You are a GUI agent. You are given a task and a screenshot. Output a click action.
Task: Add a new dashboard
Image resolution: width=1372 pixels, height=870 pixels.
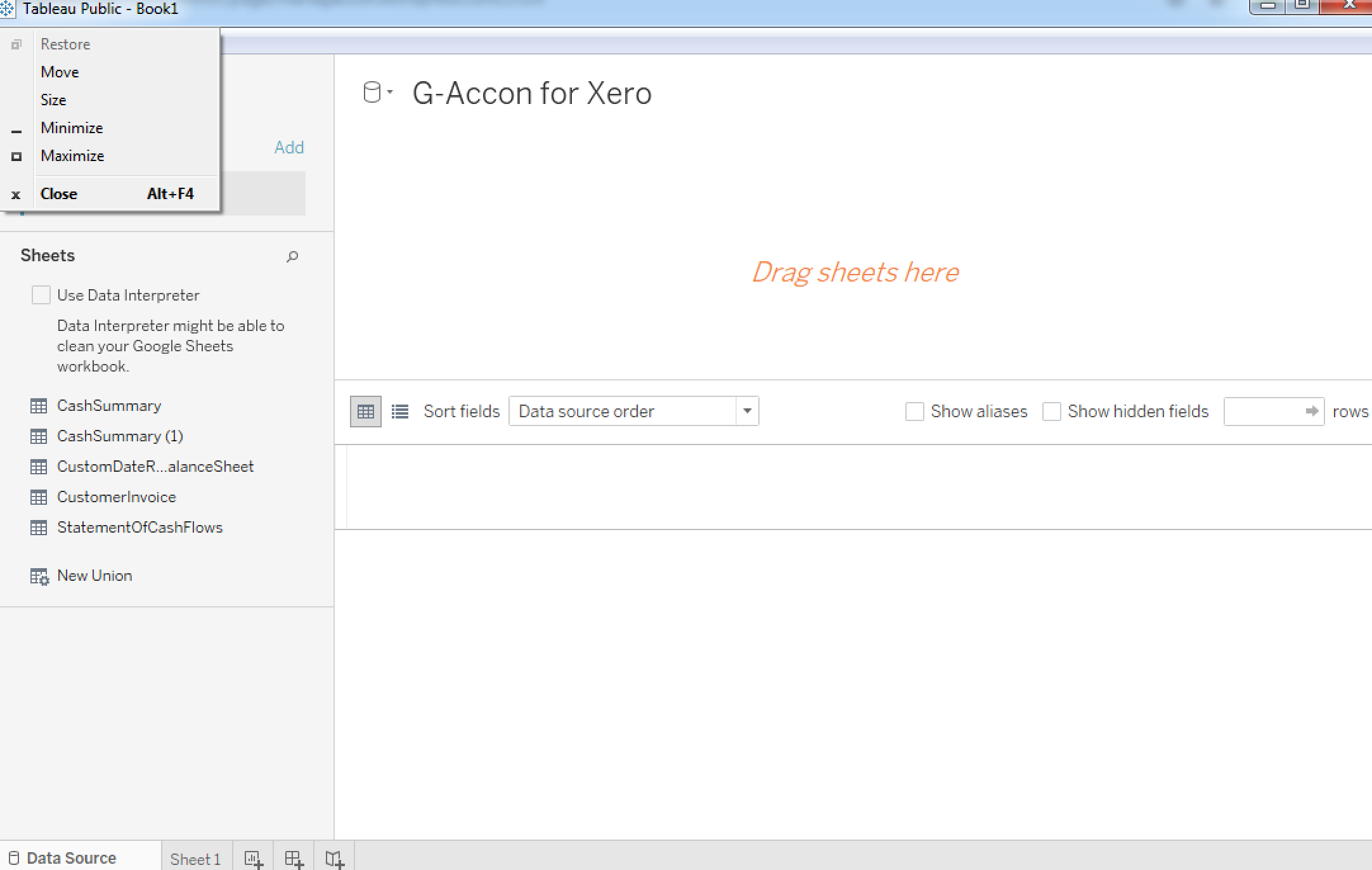tap(294, 859)
